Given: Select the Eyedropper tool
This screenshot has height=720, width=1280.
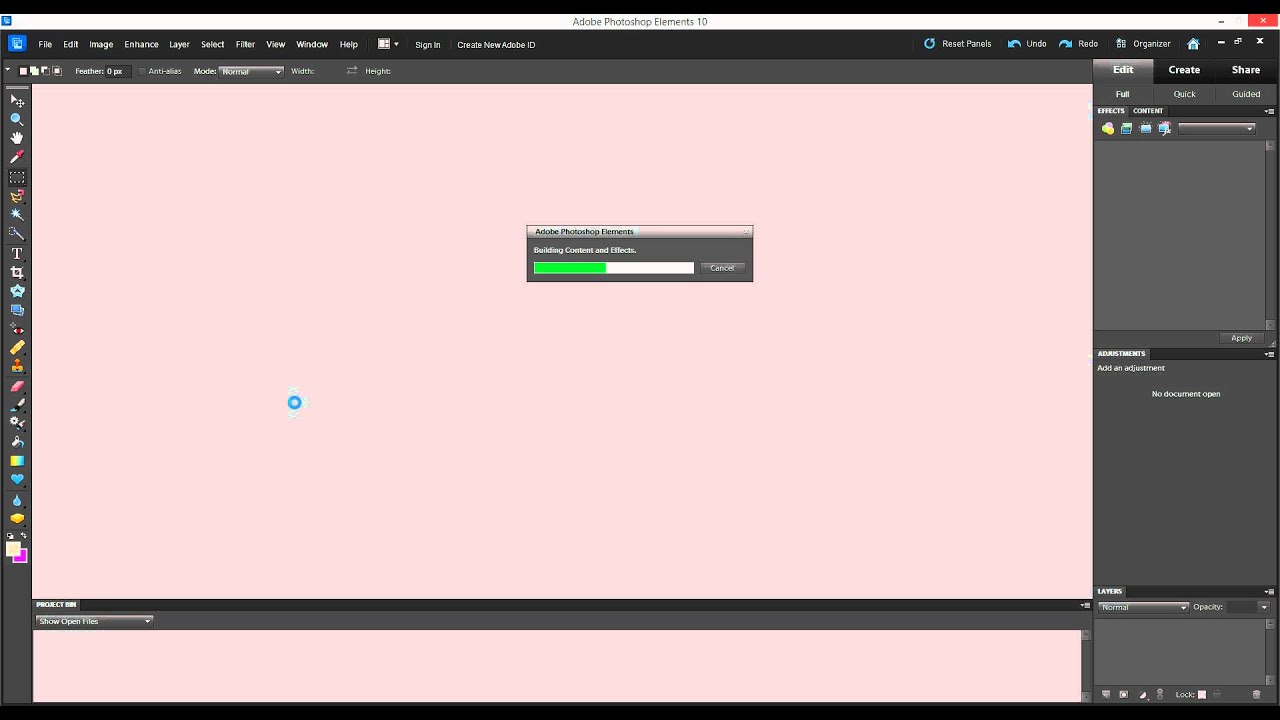Looking at the screenshot, I should 17,157.
